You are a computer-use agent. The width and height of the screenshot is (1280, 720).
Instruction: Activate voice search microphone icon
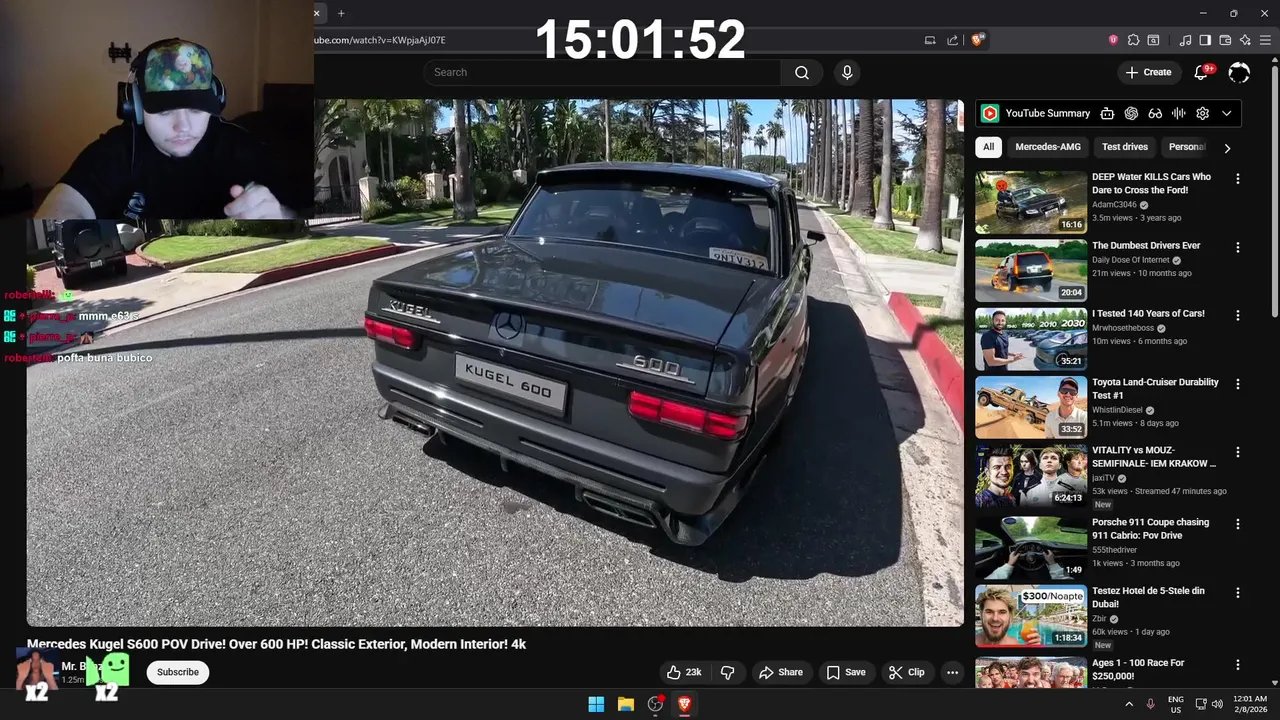click(847, 72)
